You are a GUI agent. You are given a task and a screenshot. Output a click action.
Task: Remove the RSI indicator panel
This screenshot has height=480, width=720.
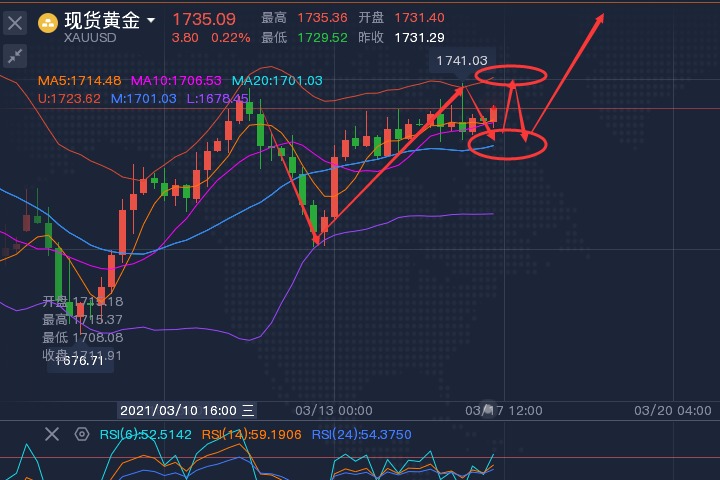(52, 434)
